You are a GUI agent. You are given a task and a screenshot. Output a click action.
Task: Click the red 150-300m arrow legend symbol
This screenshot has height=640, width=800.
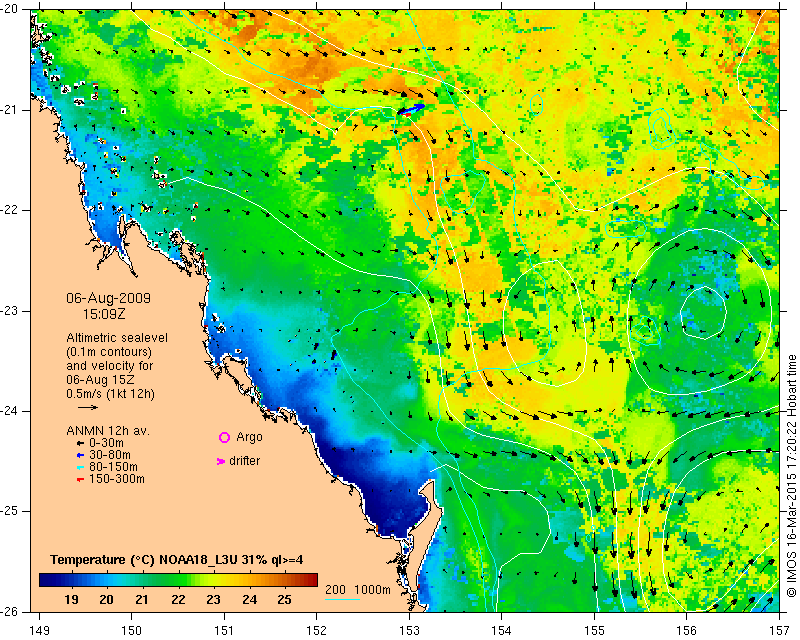80,479
